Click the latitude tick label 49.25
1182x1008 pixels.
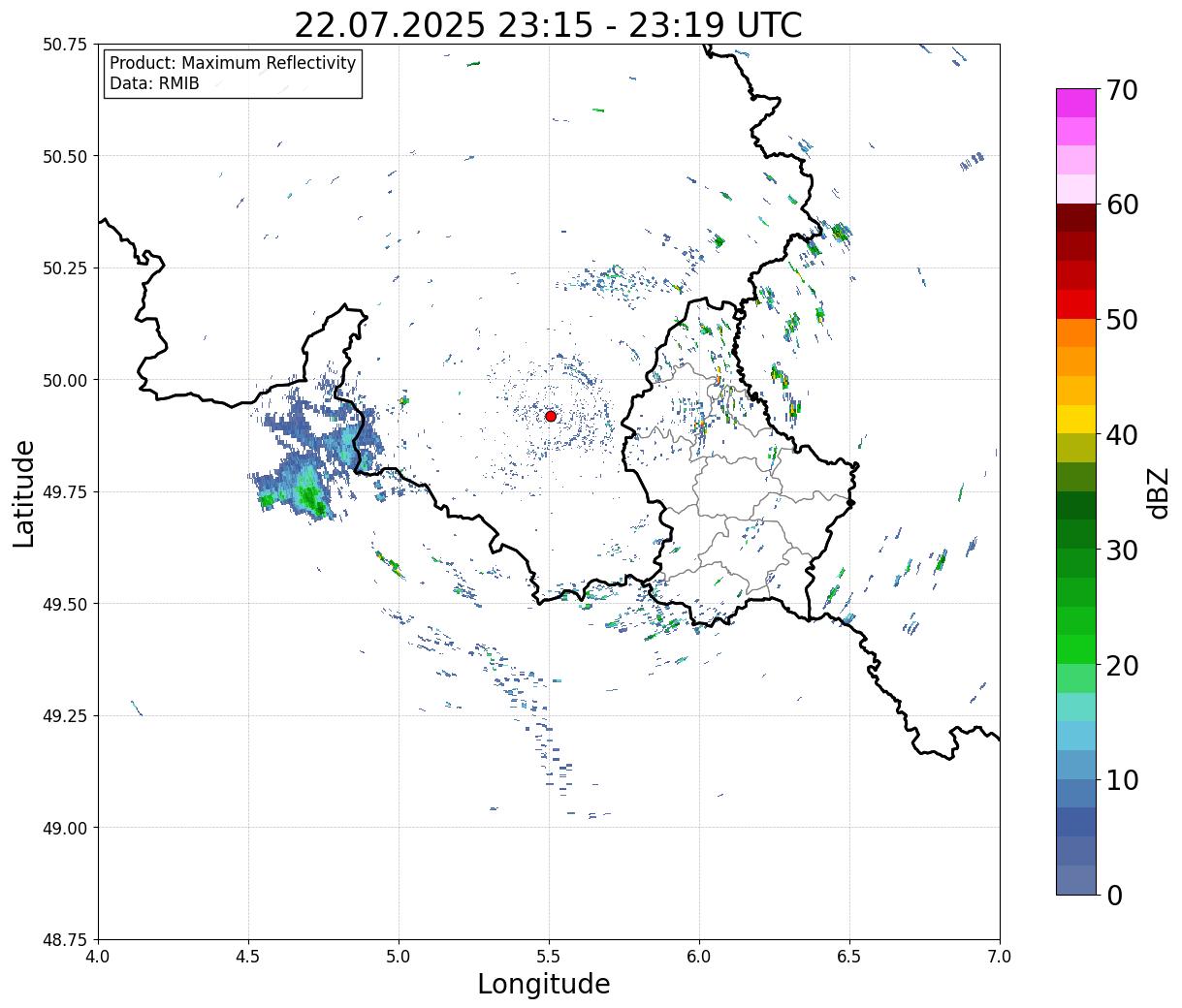(65, 716)
